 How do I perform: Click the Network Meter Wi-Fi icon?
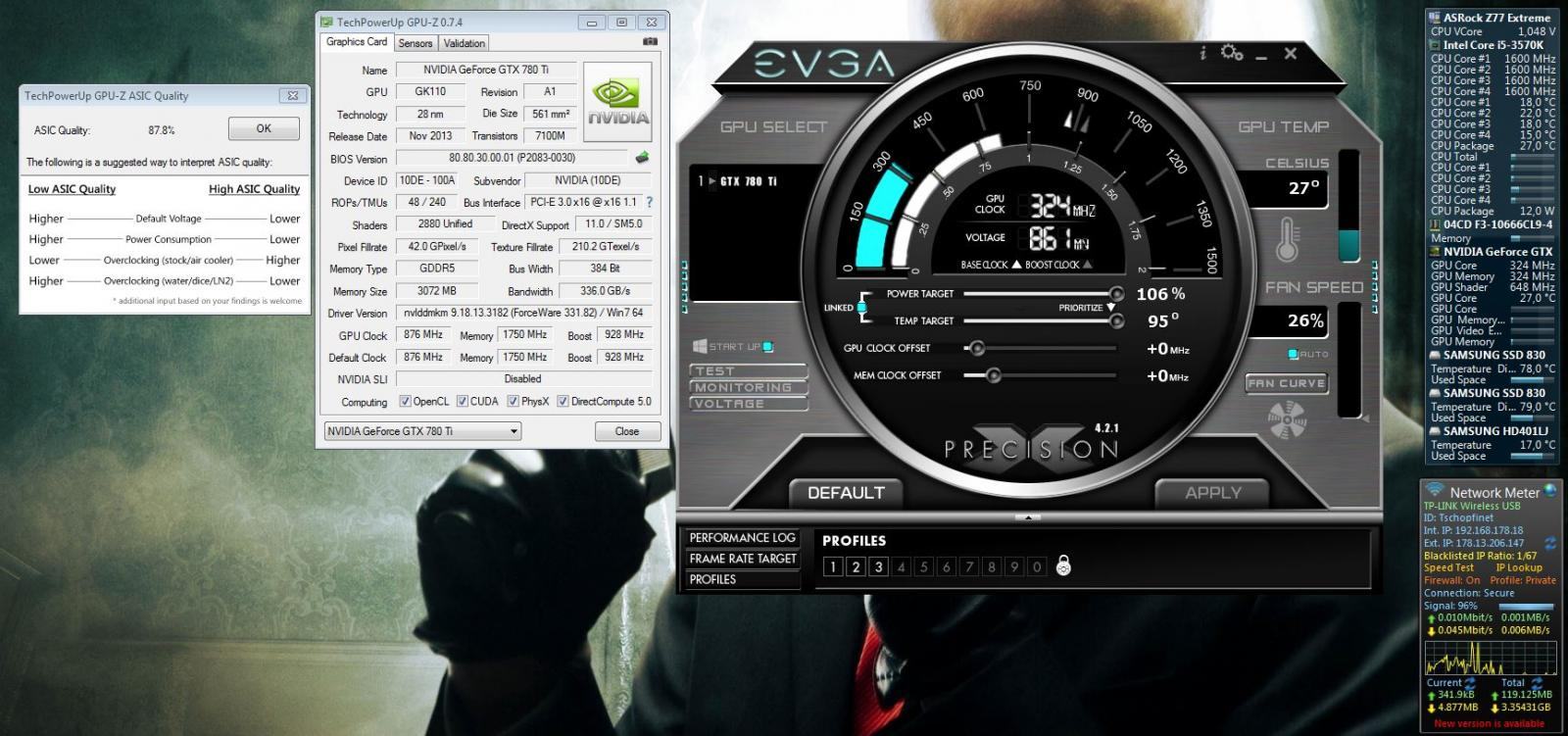(1435, 490)
